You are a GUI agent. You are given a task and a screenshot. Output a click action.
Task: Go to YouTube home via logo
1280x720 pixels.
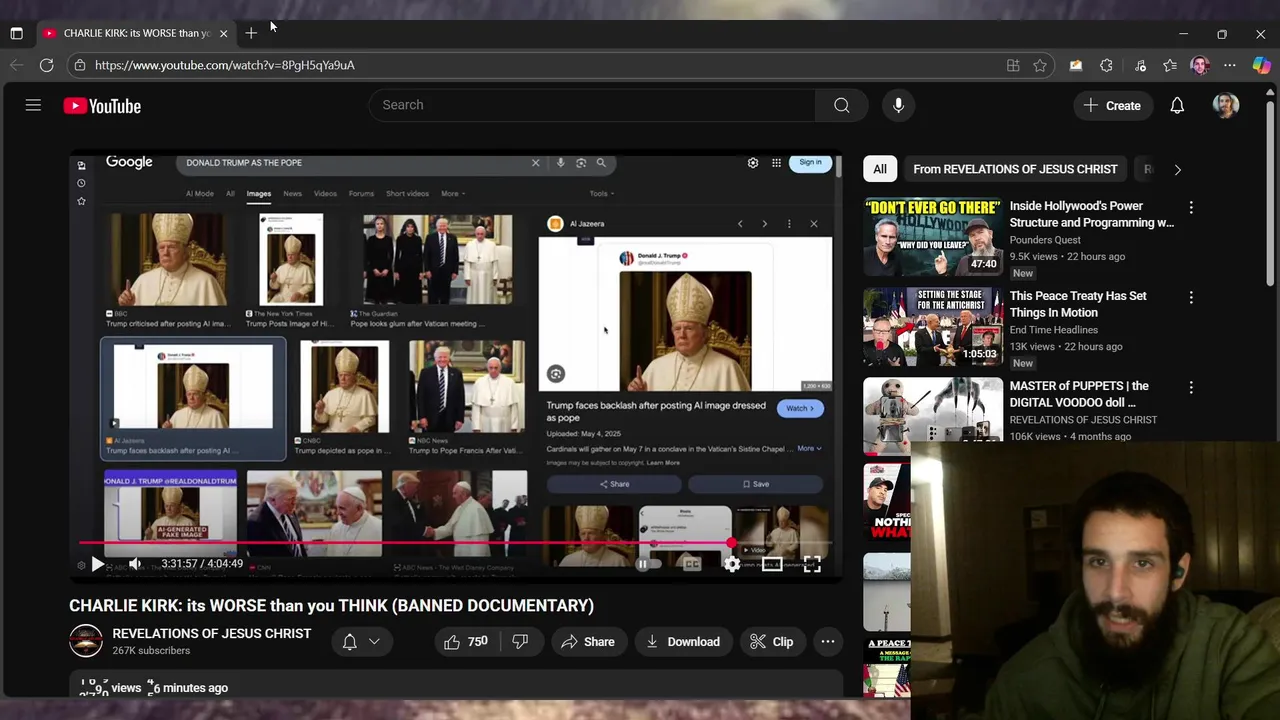(x=102, y=106)
